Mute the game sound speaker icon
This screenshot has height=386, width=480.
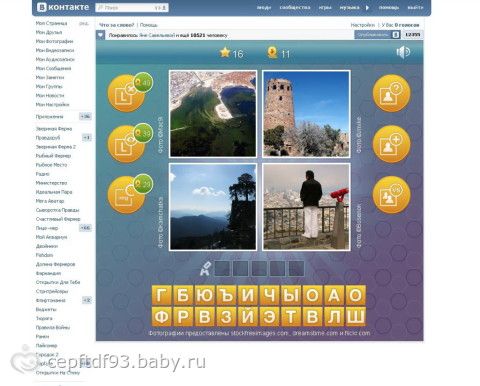click(x=403, y=52)
